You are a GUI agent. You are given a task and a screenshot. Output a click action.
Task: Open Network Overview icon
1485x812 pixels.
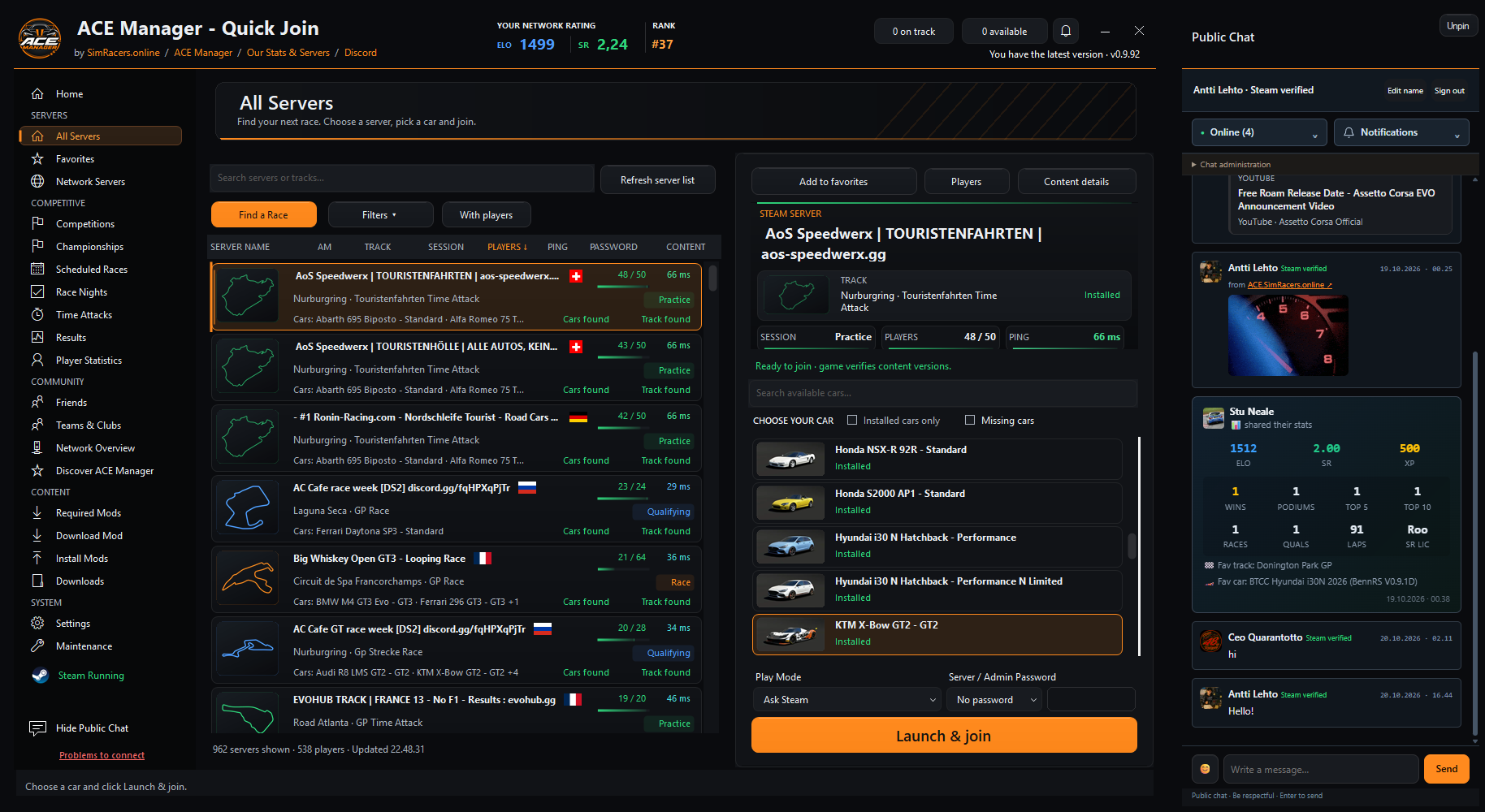37,447
